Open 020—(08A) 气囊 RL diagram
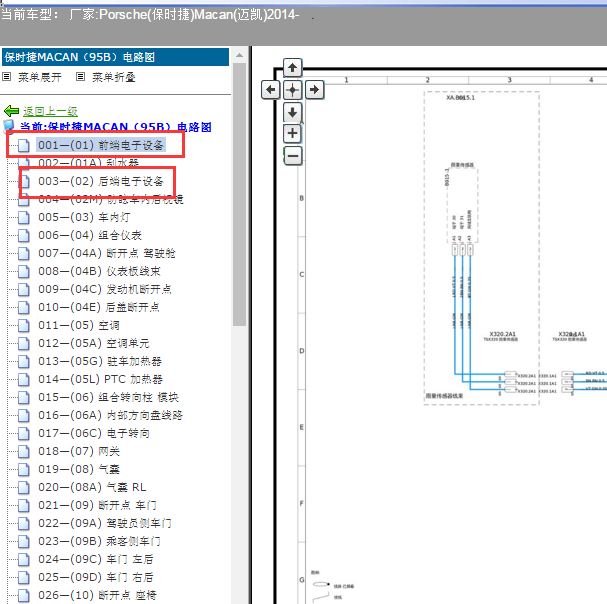This screenshot has width=607, height=604. [x=92, y=487]
